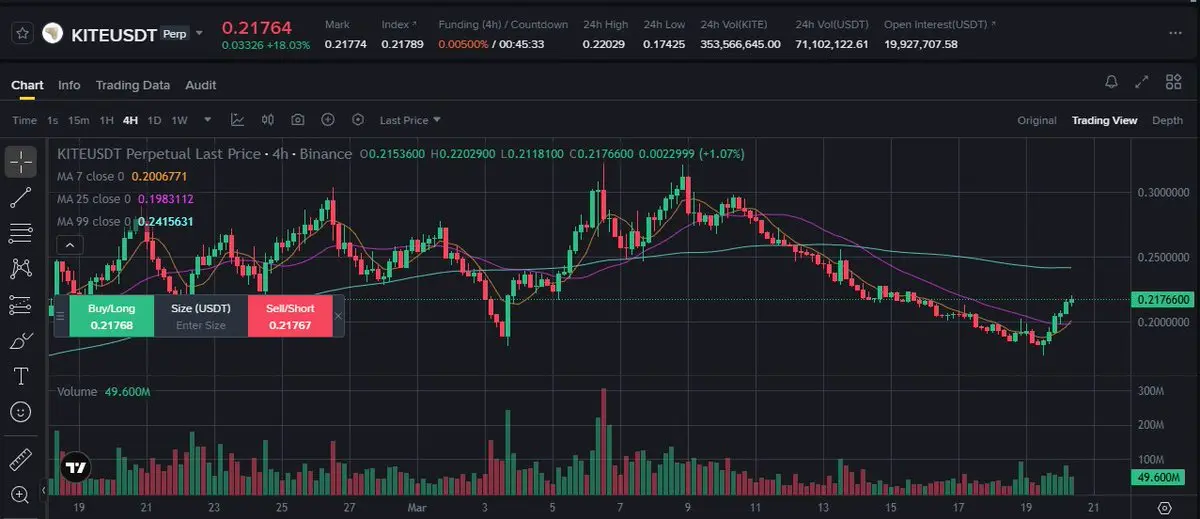
Task: Select the ruler measure tool
Action: click(21, 460)
